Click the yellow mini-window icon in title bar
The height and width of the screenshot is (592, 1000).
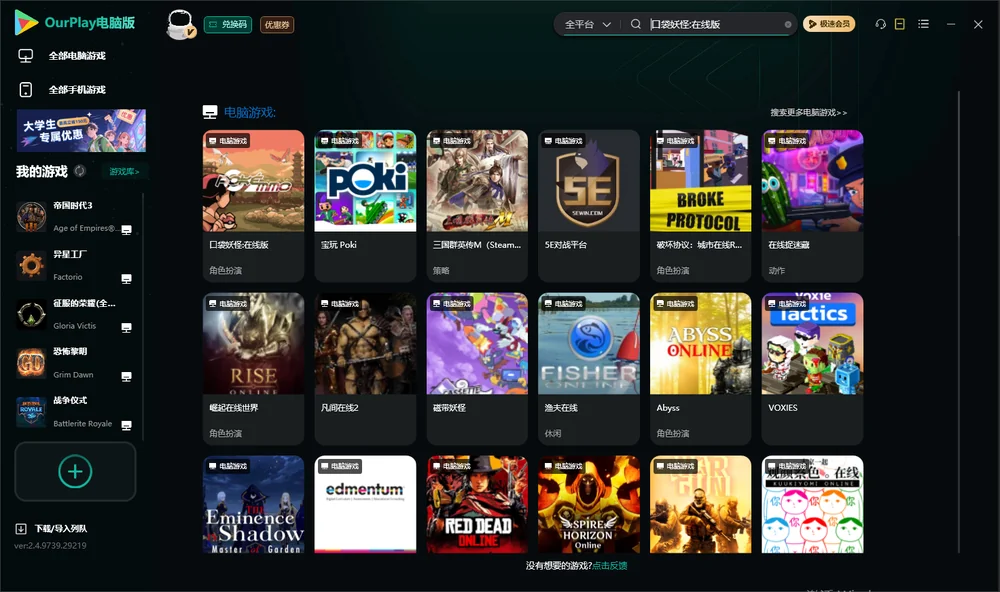(900, 24)
